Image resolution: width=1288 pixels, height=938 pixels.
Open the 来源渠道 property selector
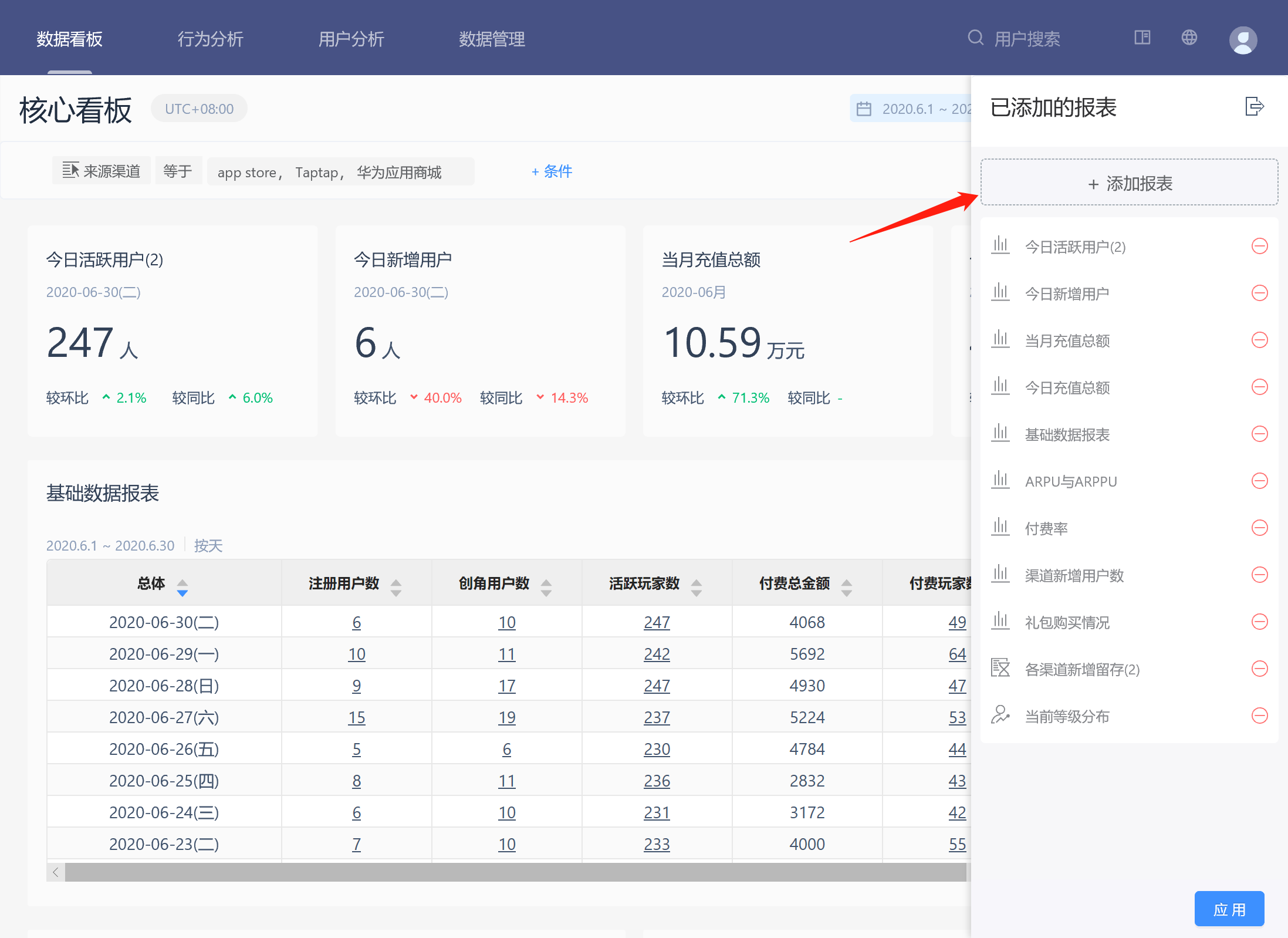pos(102,171)
